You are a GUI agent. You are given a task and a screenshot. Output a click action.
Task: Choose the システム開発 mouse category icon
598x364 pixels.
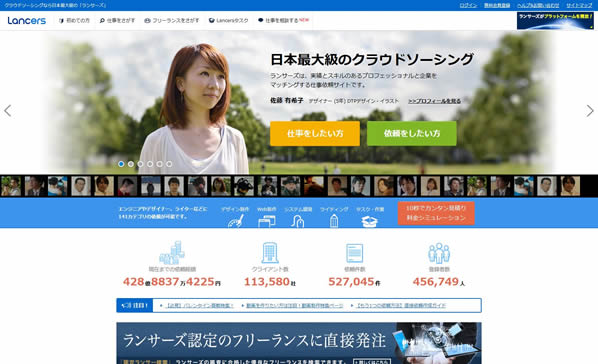(x=297, y=221)
